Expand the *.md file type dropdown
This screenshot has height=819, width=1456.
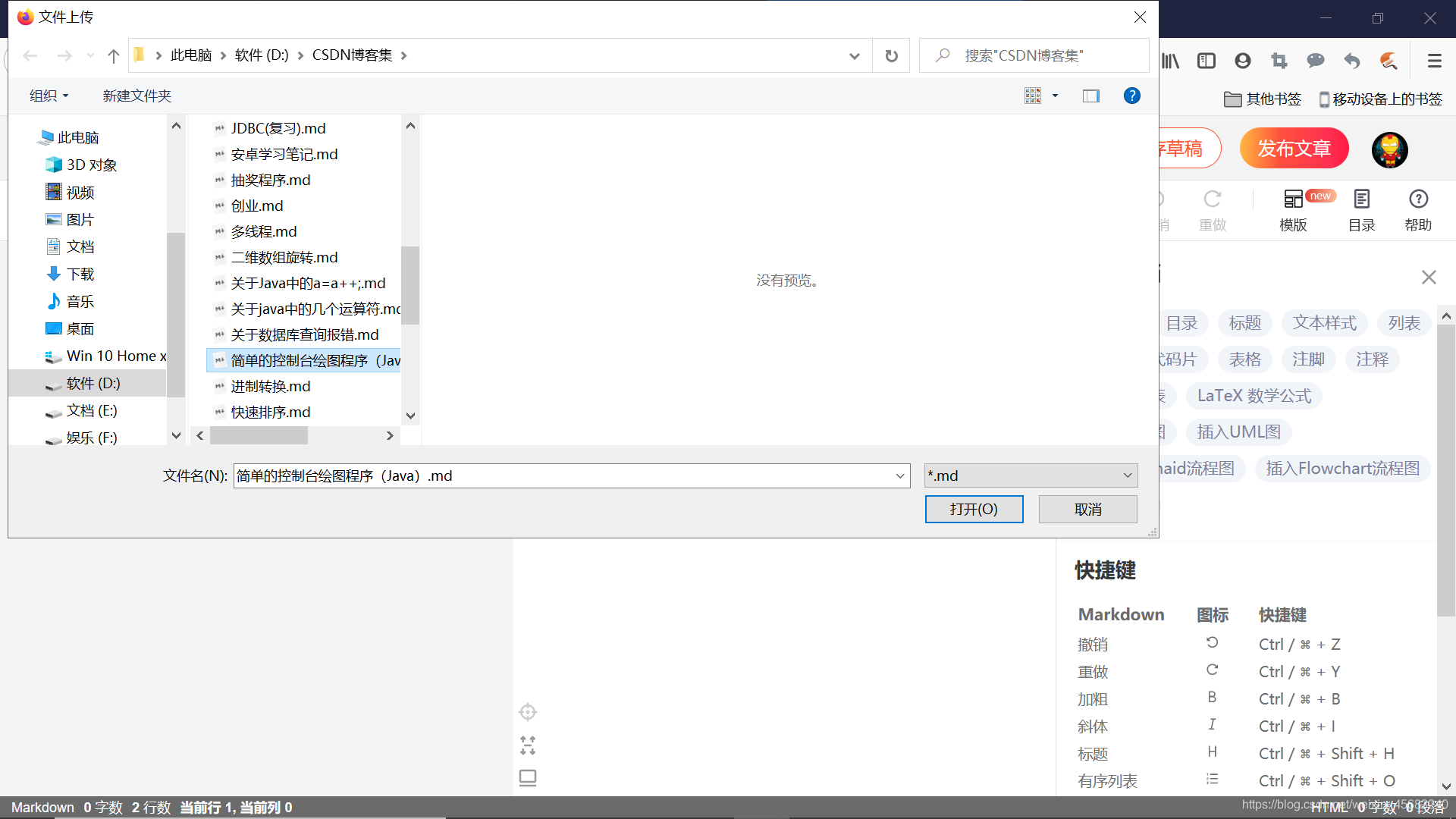click(1127, 475)
